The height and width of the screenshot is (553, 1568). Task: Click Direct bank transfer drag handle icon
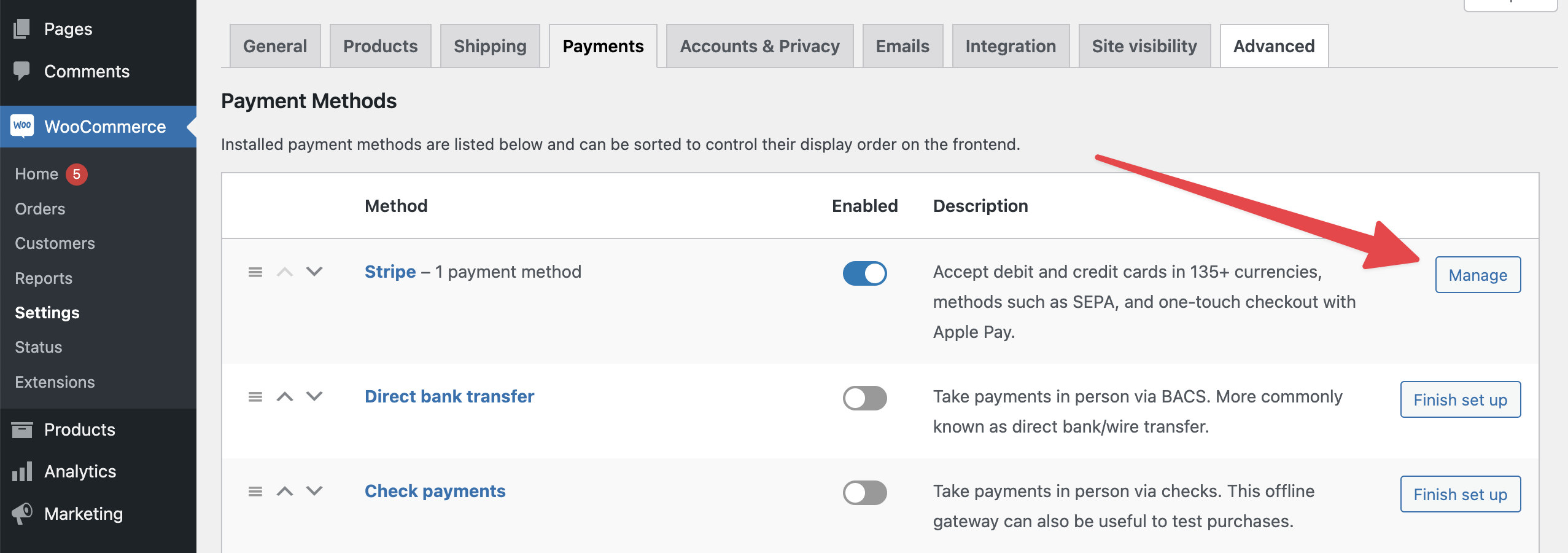pyautogui.click(x=255, y=397)
